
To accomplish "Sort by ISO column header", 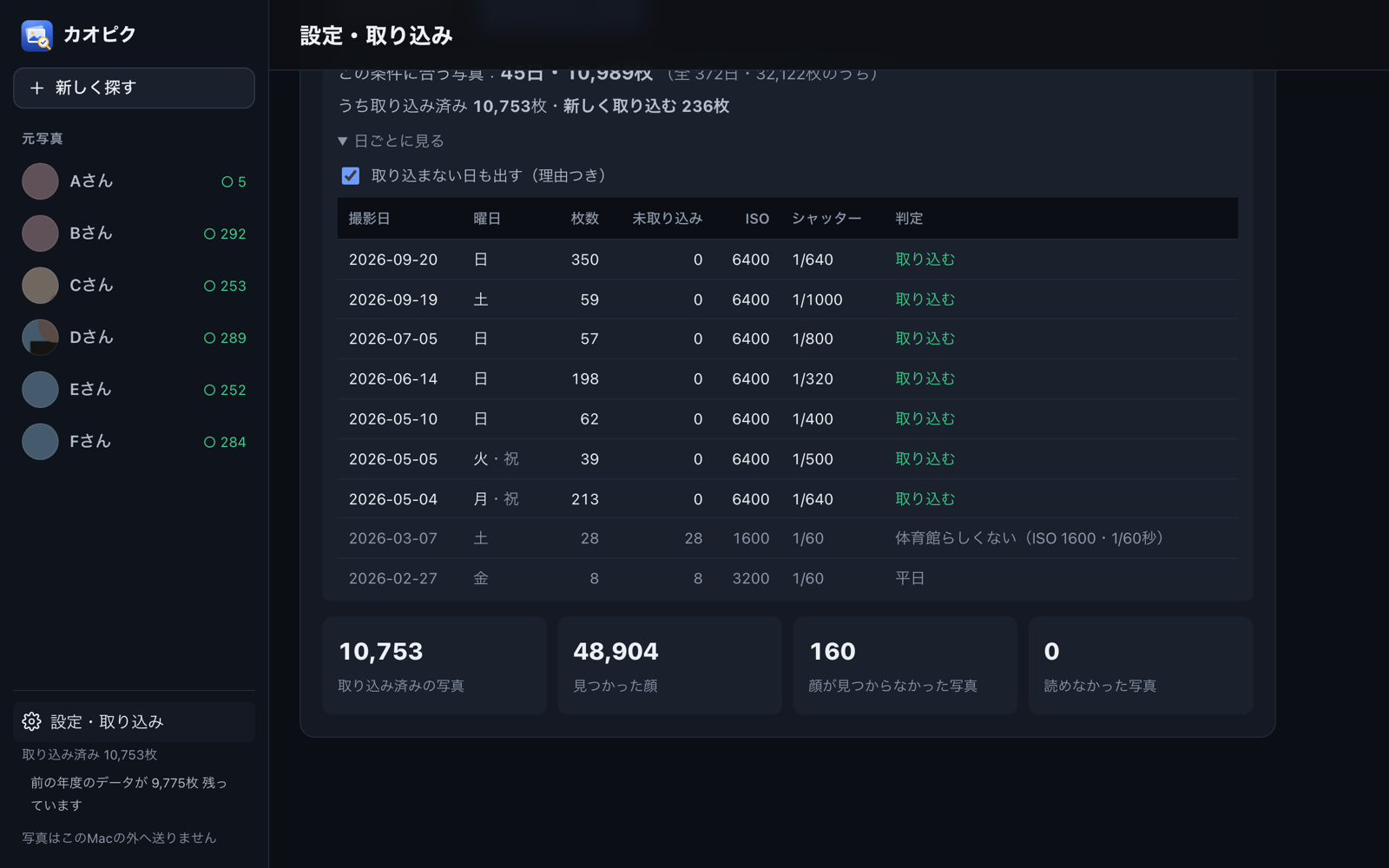I will click(757, 219).
